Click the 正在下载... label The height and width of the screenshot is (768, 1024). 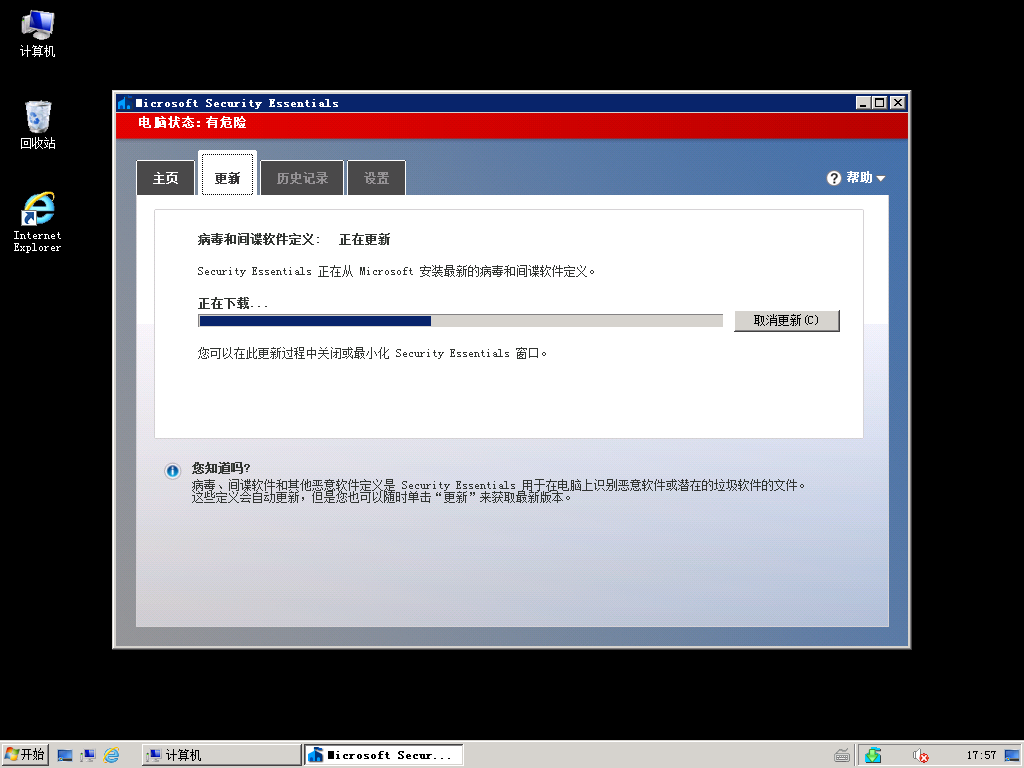click(x=233, y=303)
